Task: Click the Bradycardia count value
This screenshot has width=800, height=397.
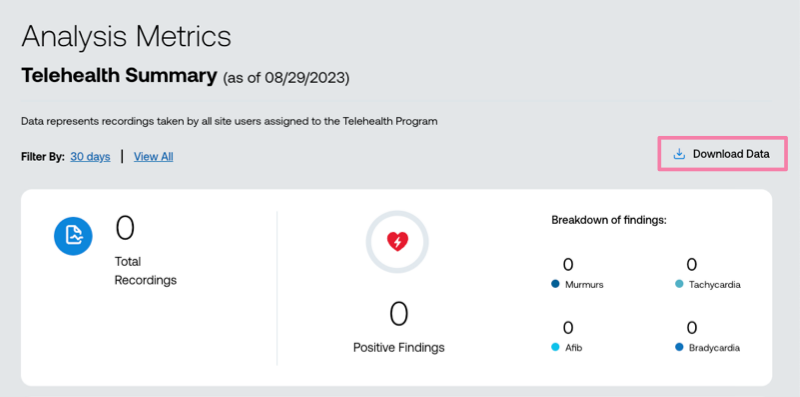Action: 691,328
